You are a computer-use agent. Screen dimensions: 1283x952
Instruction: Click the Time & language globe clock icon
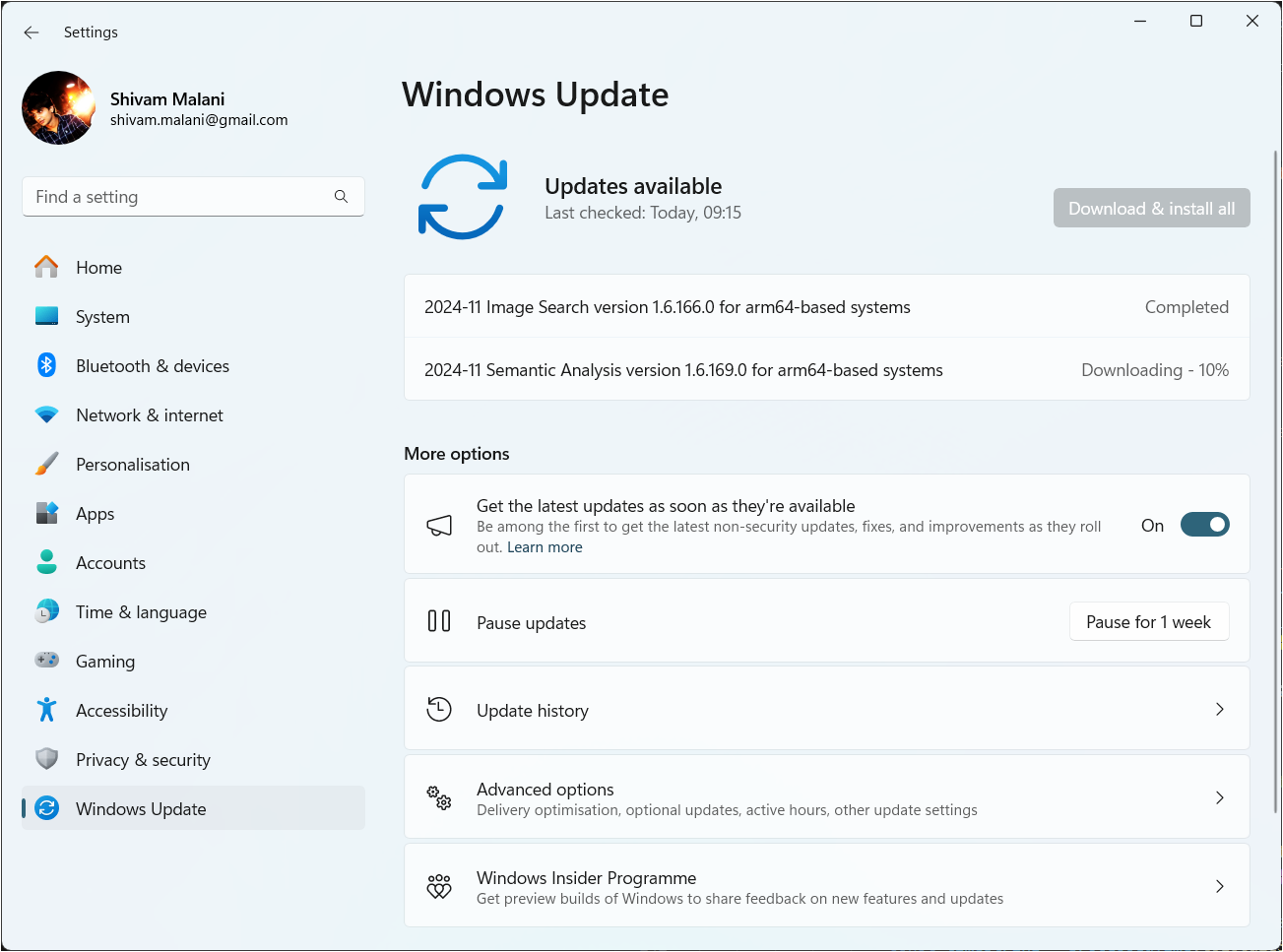click(x=46, y=611)
